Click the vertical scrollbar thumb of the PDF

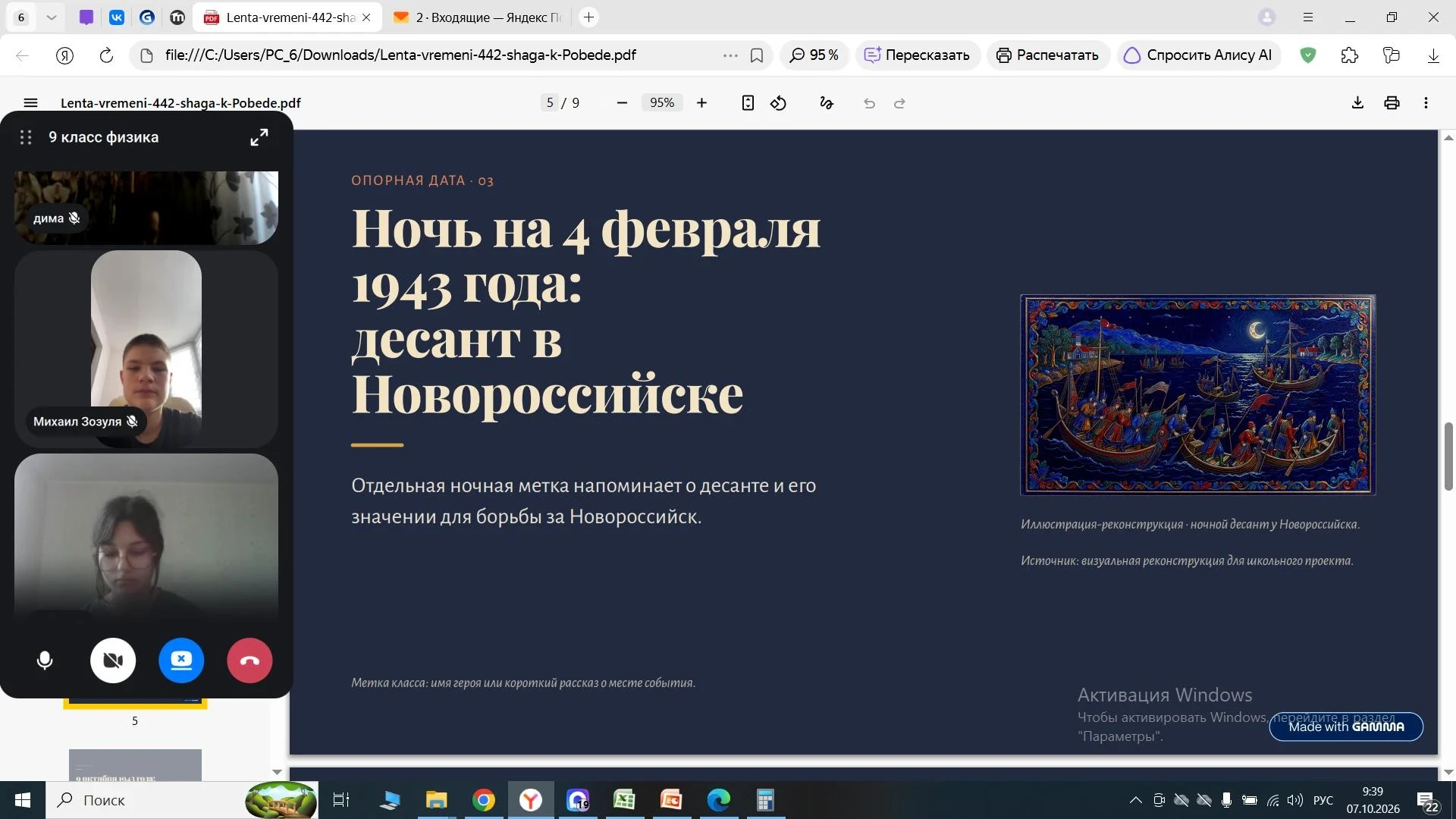1448,457
